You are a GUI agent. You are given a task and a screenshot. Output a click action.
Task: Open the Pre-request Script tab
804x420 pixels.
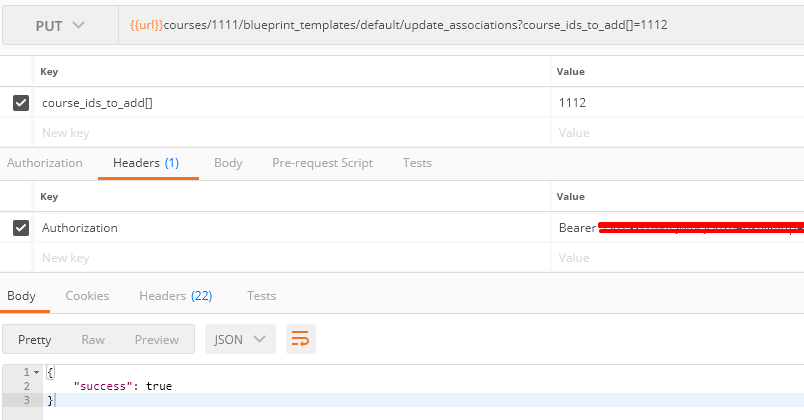pos(322,163)
